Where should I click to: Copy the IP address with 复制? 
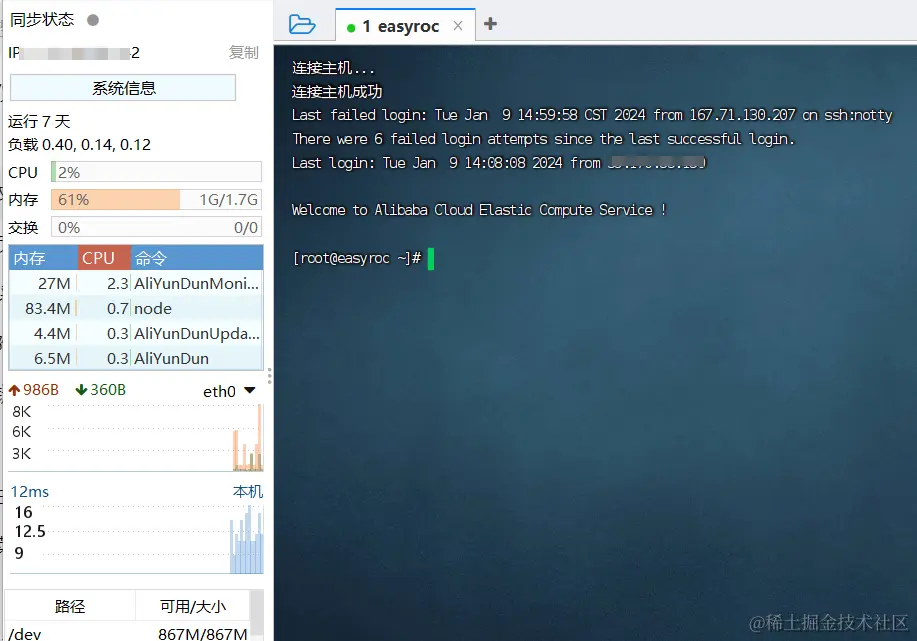click(243, 53)
